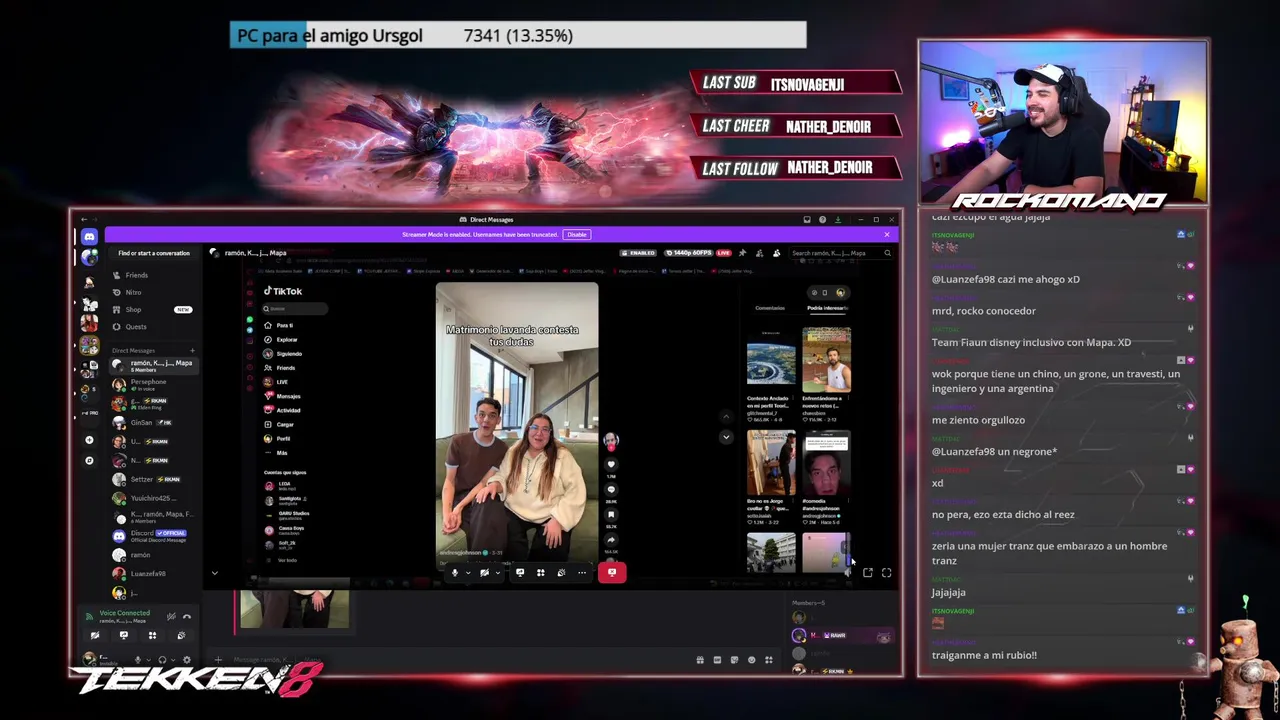
Task: Open Discord help icon in title bar
Action: tap(822, 219)
